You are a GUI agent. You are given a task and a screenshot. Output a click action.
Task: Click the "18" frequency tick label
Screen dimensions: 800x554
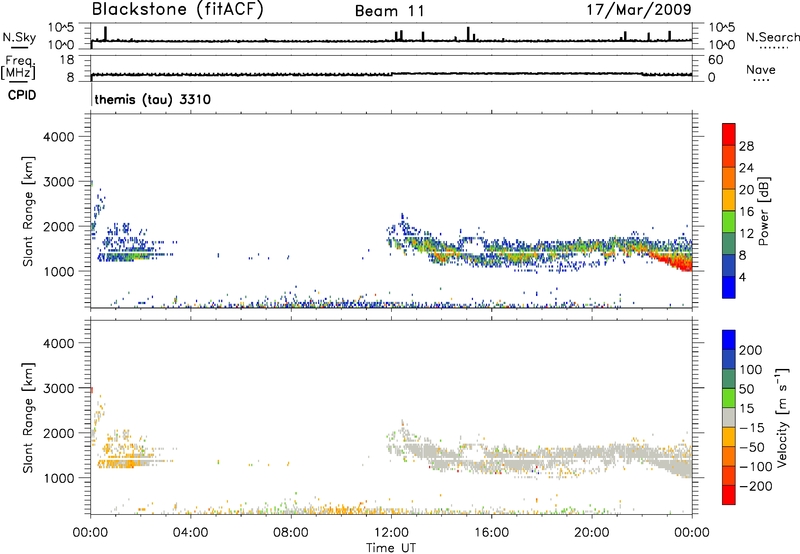(x=67, y=60)
